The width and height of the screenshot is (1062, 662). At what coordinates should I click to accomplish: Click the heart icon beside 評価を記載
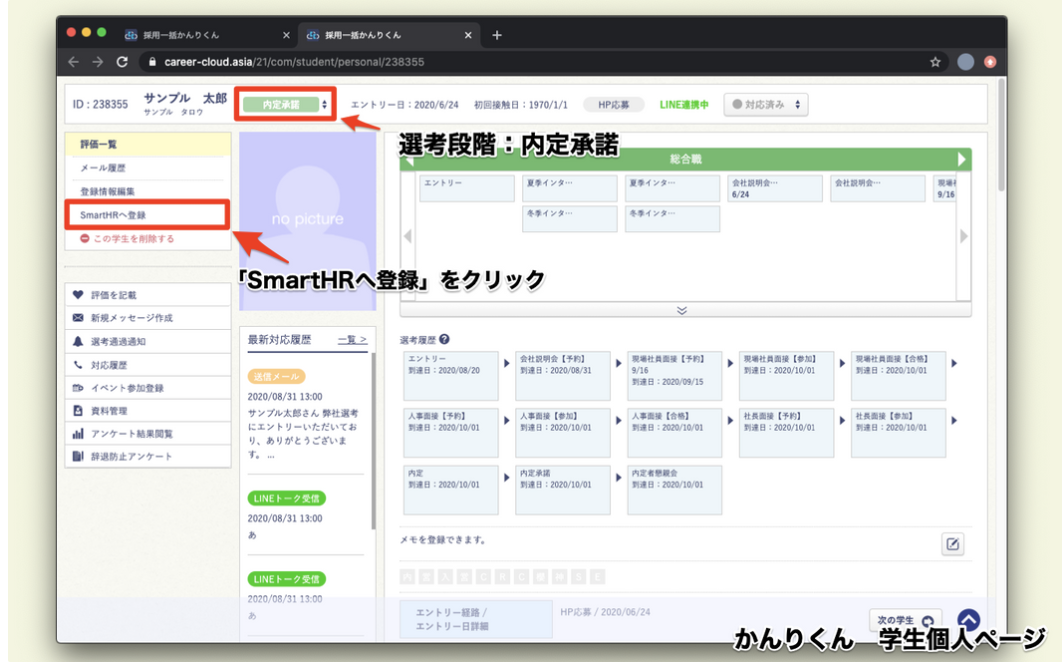click(x=78, y=295)
